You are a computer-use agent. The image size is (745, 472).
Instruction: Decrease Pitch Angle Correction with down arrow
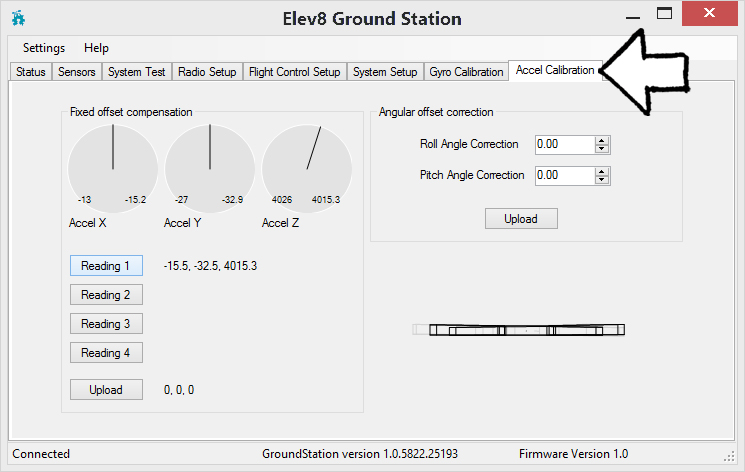602,180
